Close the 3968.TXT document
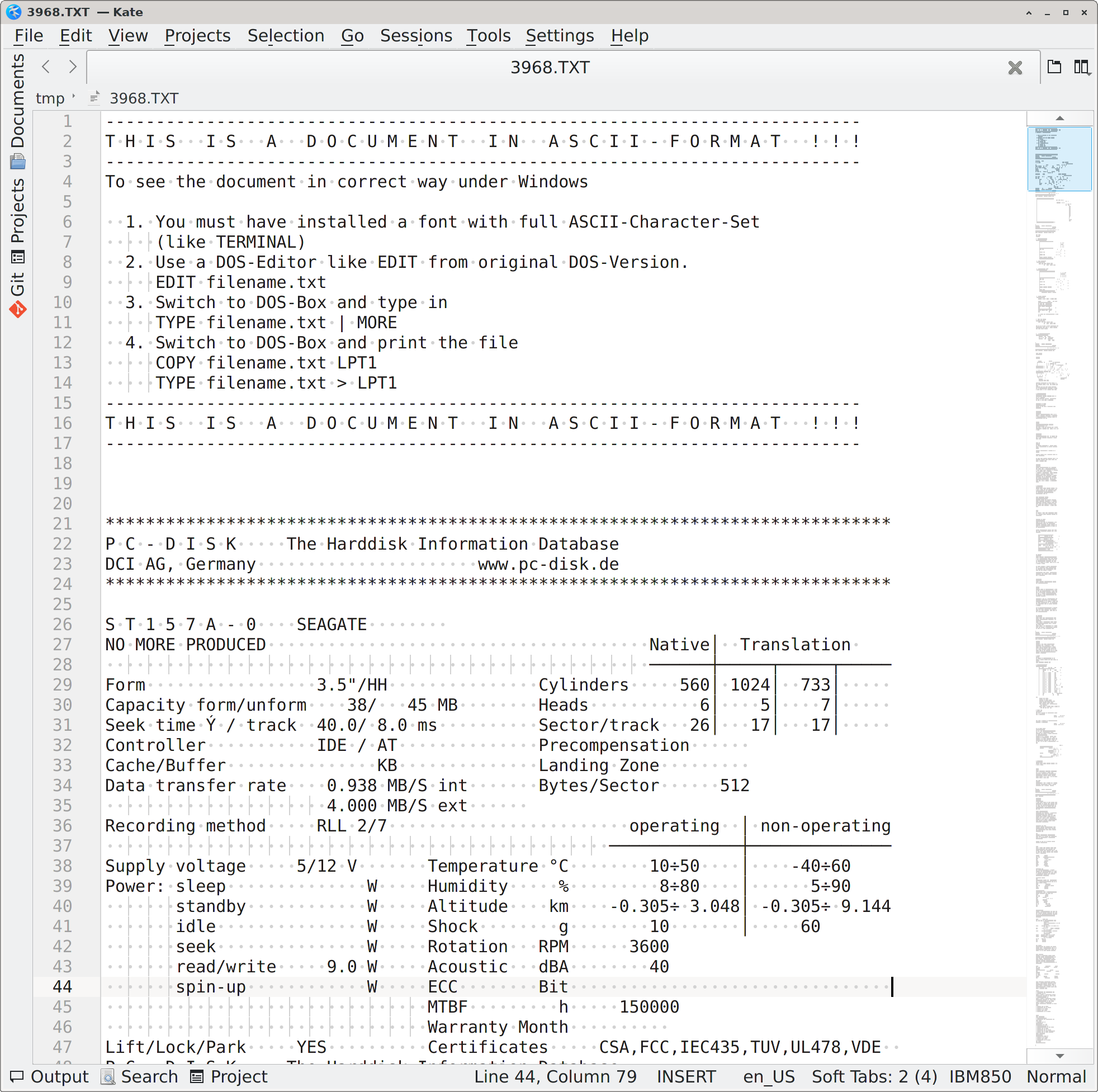The width and height of the screenshot is (1098, 1092). tap(1016, 67)
